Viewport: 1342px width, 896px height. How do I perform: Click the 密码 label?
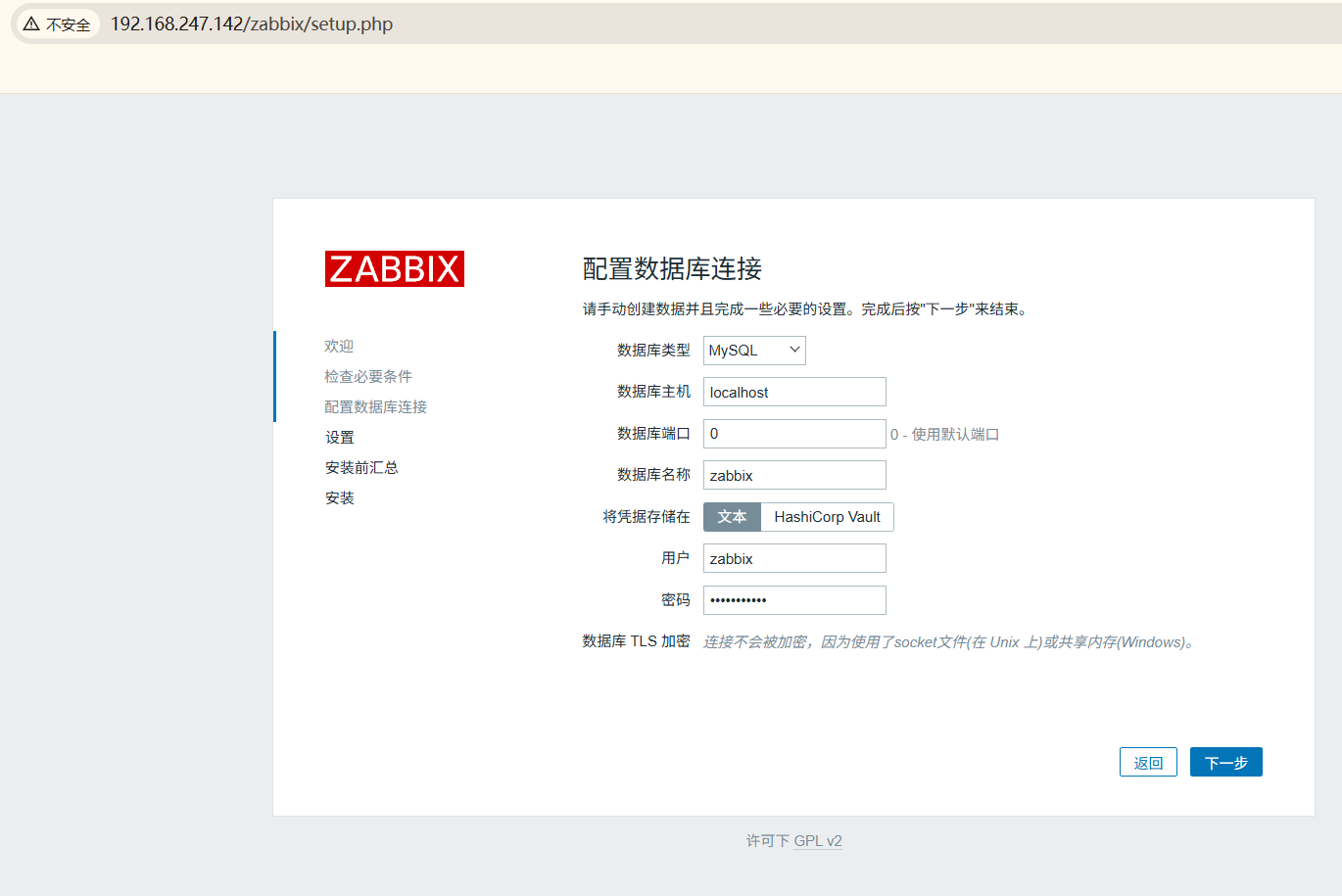676,600
